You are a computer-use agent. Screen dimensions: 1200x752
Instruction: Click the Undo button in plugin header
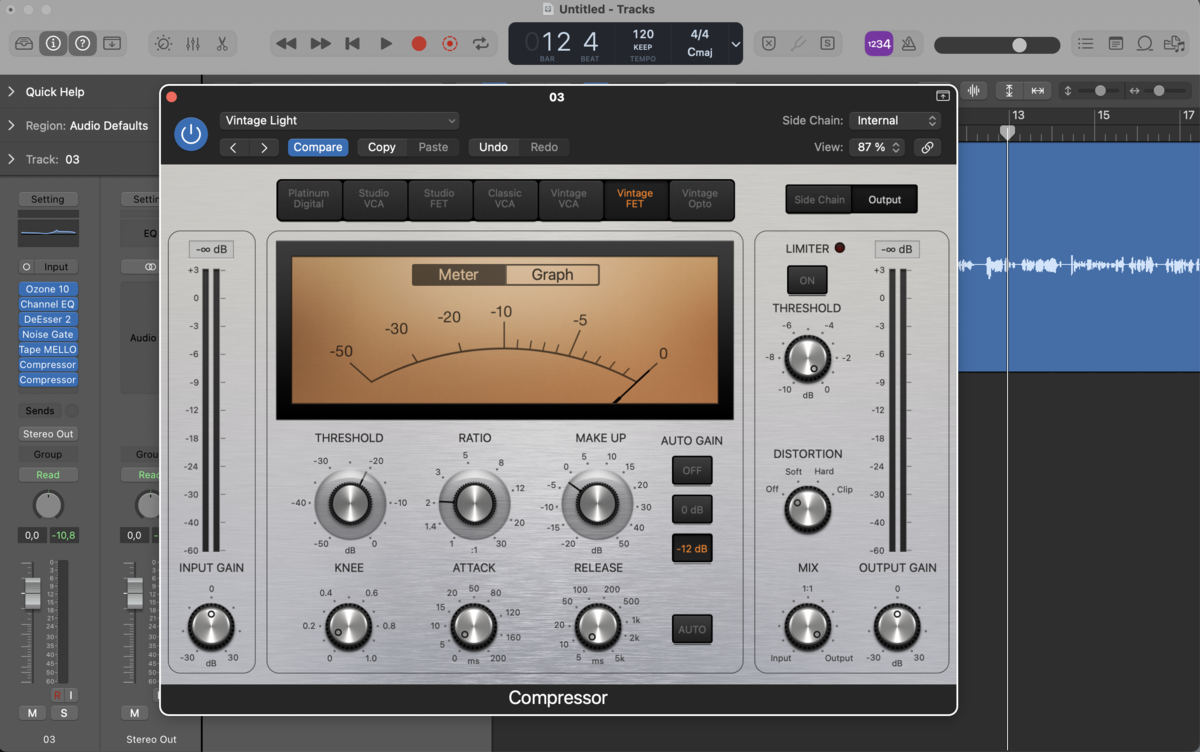[x=493, y=147]
